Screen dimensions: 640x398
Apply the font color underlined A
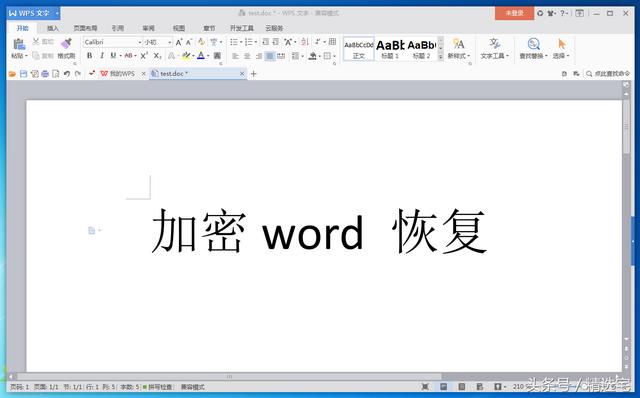click(201, 56)
